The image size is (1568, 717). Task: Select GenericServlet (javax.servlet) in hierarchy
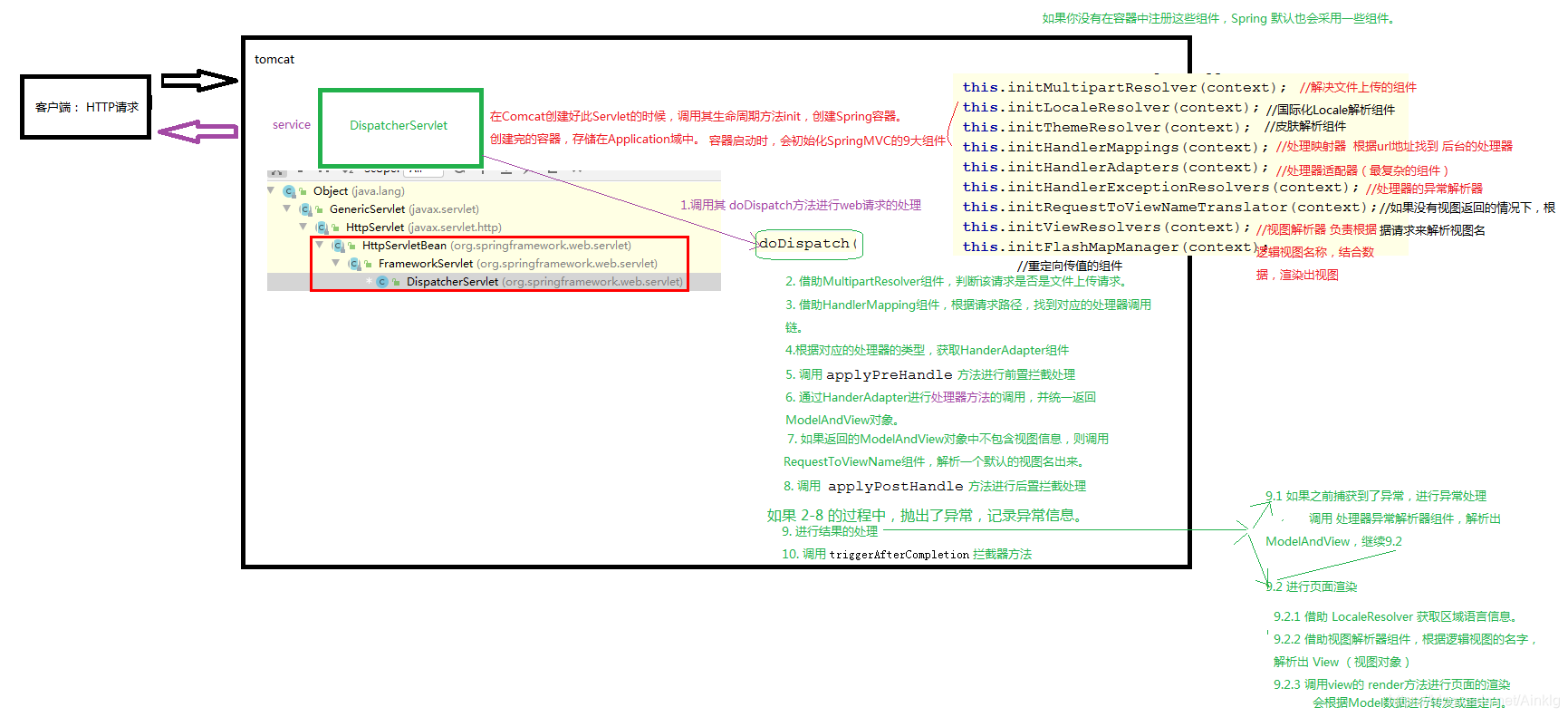click(404, 209)
